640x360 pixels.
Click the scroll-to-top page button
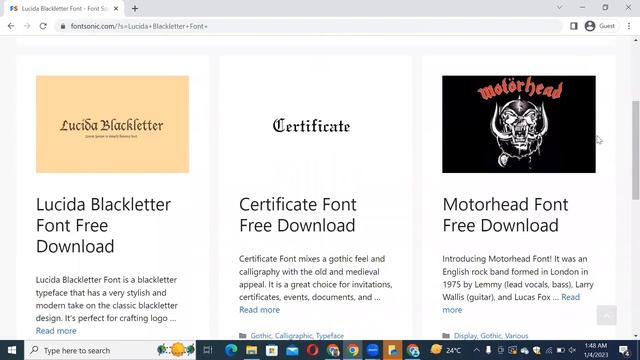pyautogui.click(x=607, y=315)
